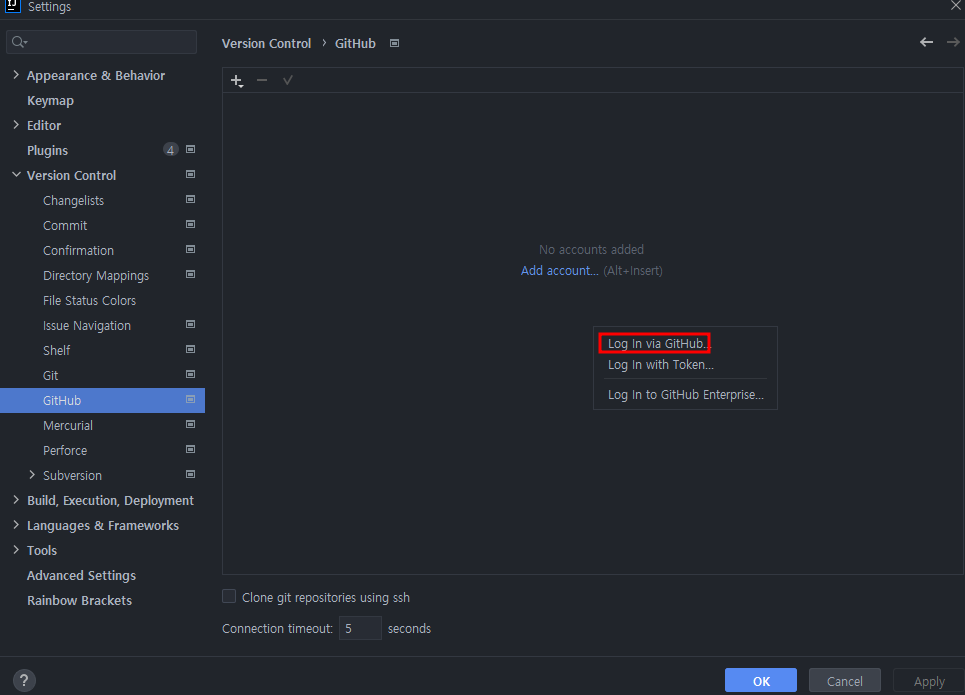
Task: Select File Status Colors
Action: [x=89, y=300]
